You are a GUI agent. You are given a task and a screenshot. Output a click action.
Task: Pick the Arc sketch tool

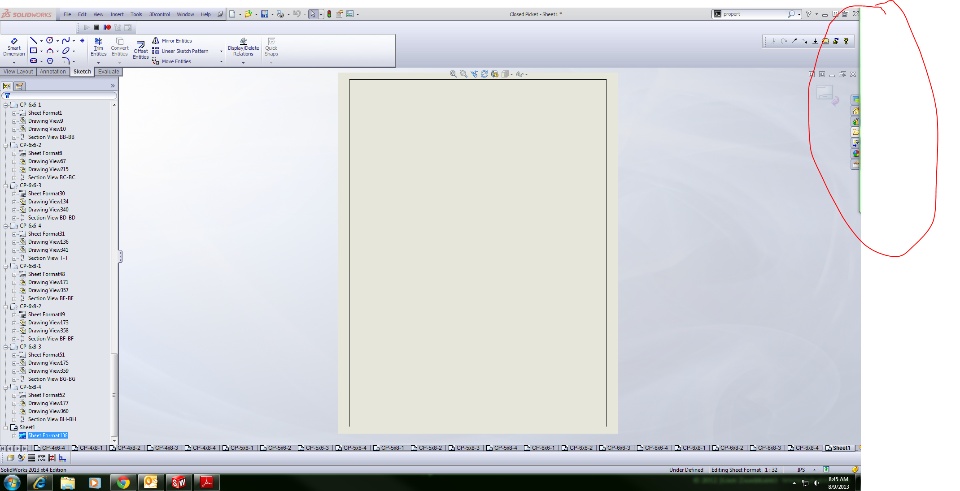point(50,51)
